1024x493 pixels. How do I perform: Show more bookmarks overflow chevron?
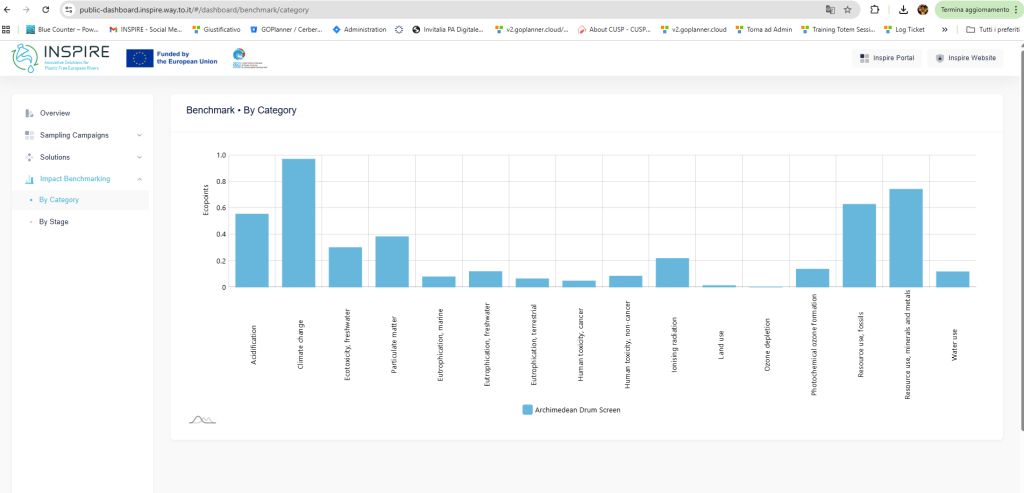coord(944,29)
